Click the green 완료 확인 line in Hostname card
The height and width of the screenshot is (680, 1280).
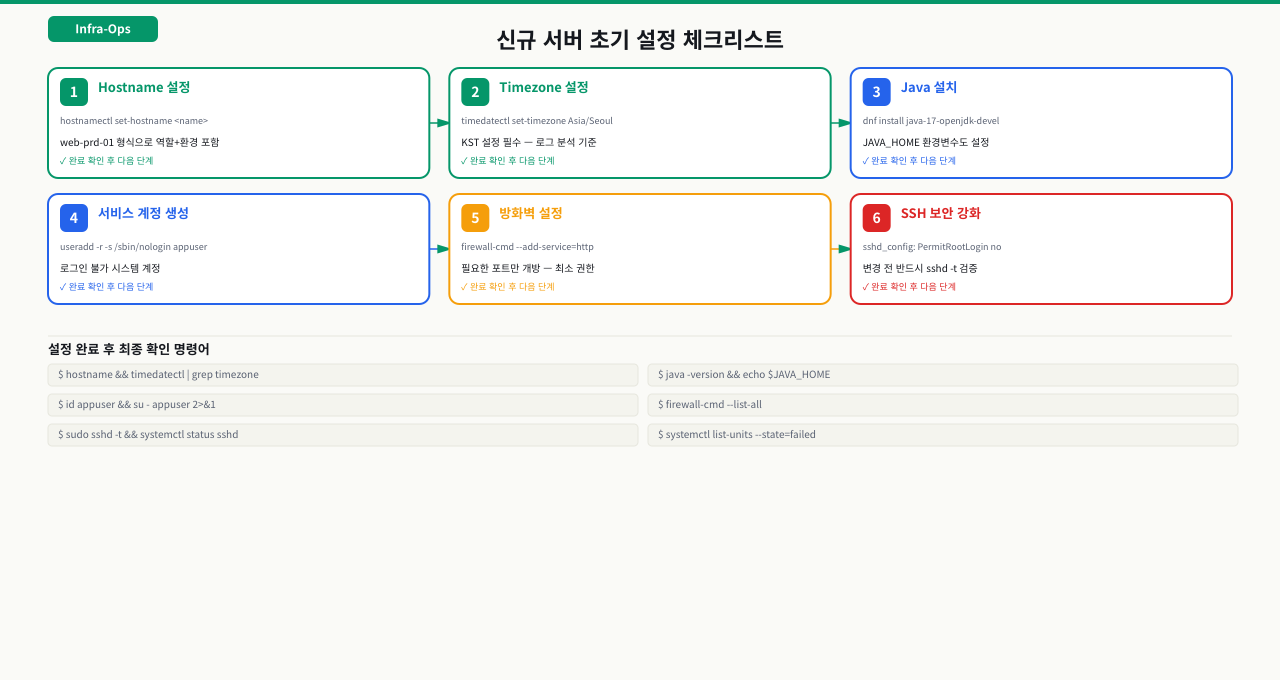pos(107,161)
